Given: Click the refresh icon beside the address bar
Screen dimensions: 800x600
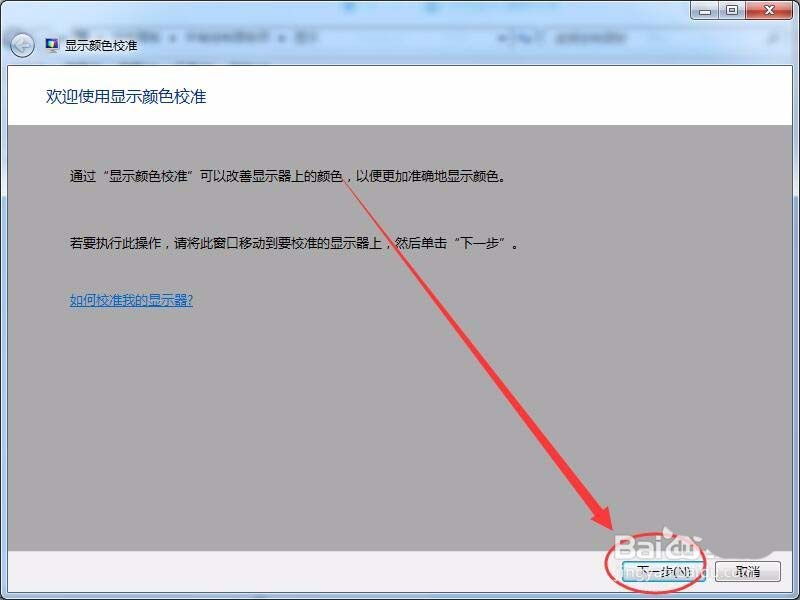Looking at the screenshot, I should click(x=527, y=38).
